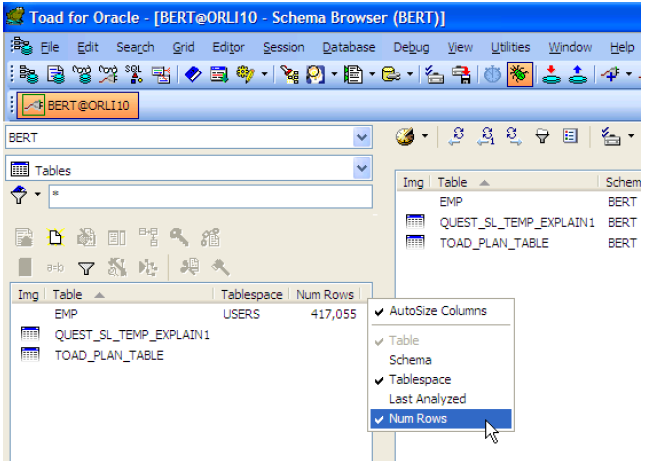Image resolution: width=645 pixels, height=464 pixels.
Task: Click the gear with pencil icon
Action: (246, 74)
